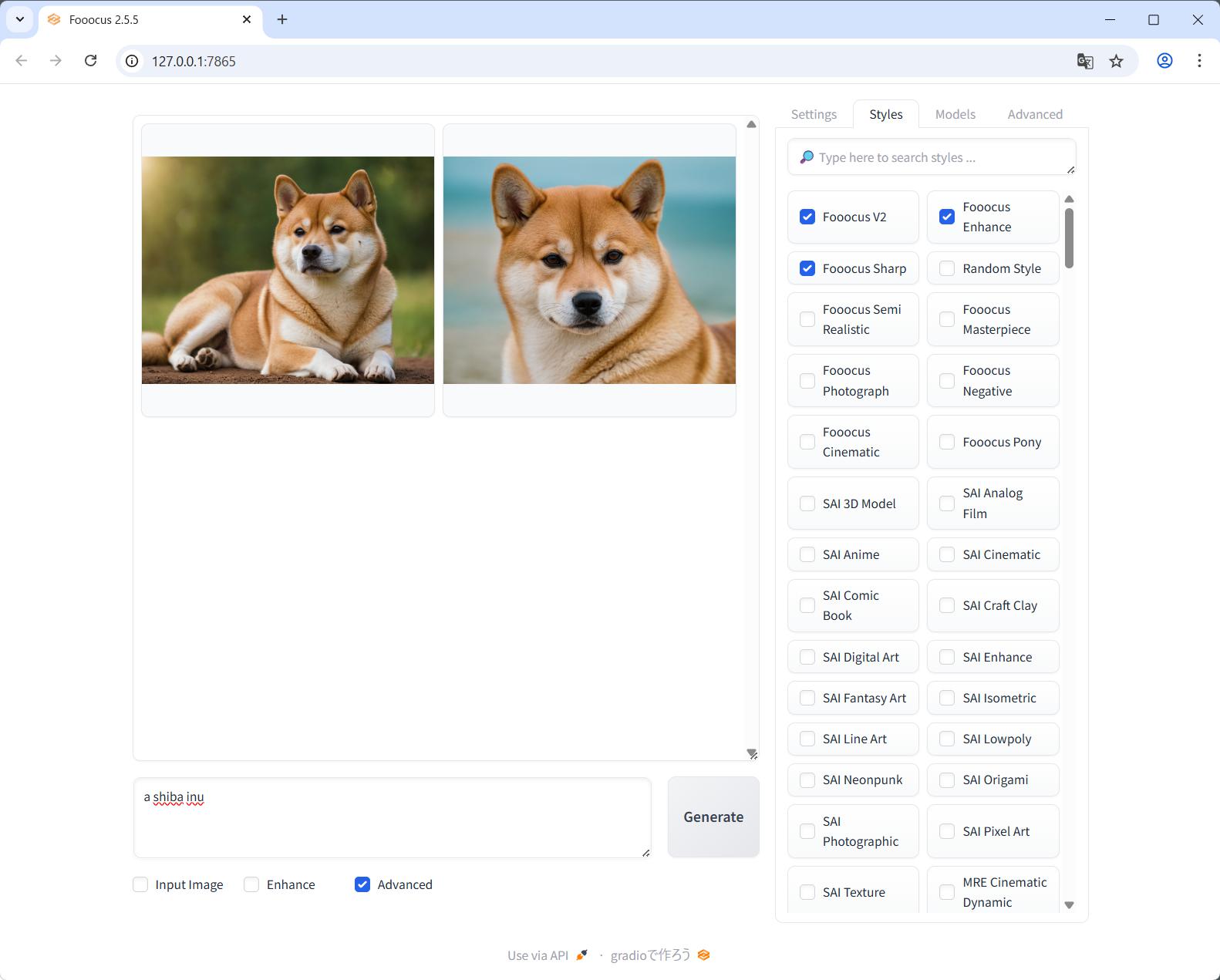Uncheck the Fooocus V2 style

click(807, 217)
